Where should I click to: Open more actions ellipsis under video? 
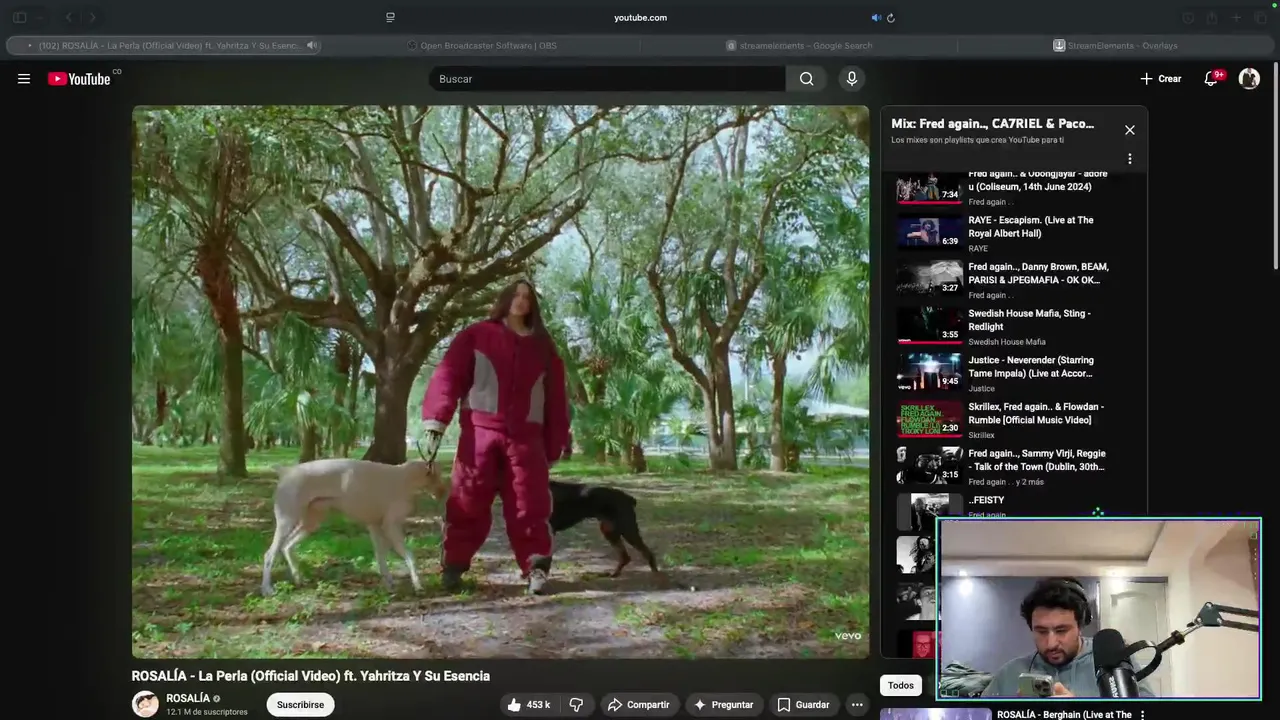point(857,705)
